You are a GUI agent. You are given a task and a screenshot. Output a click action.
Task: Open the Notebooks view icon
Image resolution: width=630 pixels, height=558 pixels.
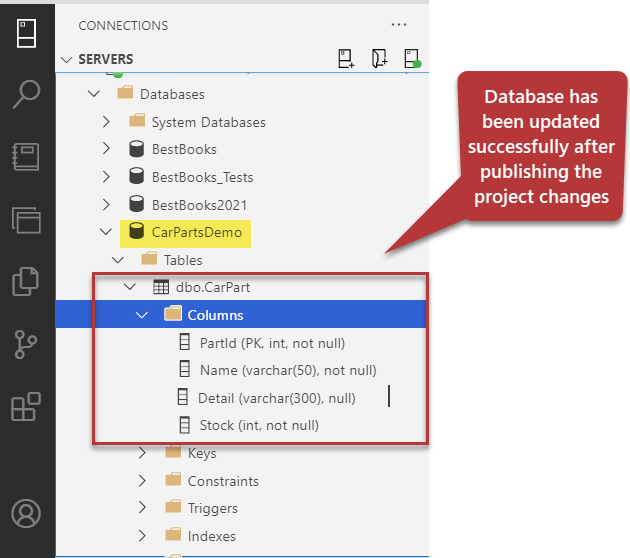[x=27, y=158]
